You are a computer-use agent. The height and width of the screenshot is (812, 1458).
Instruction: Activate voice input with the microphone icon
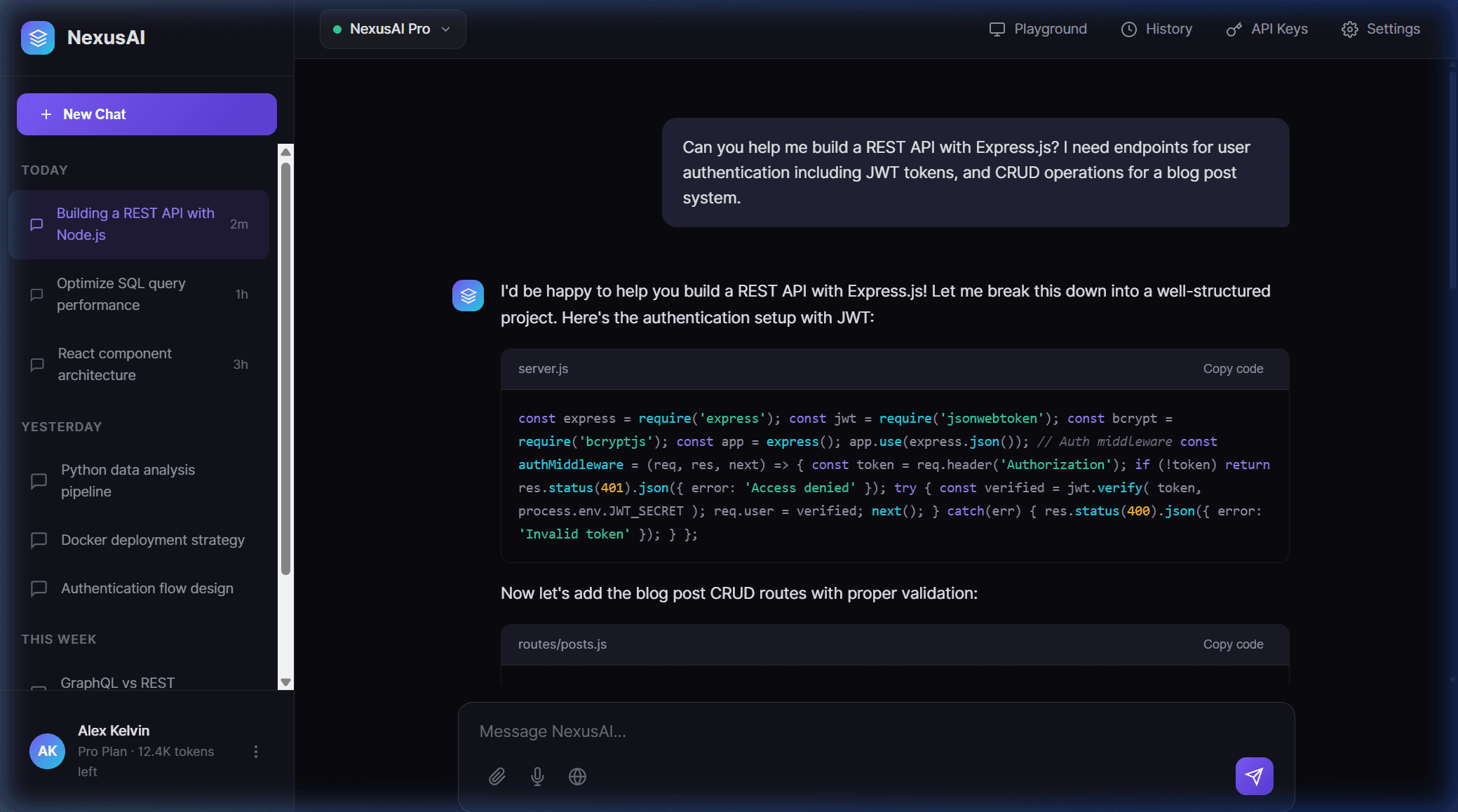tap(537, 776)
